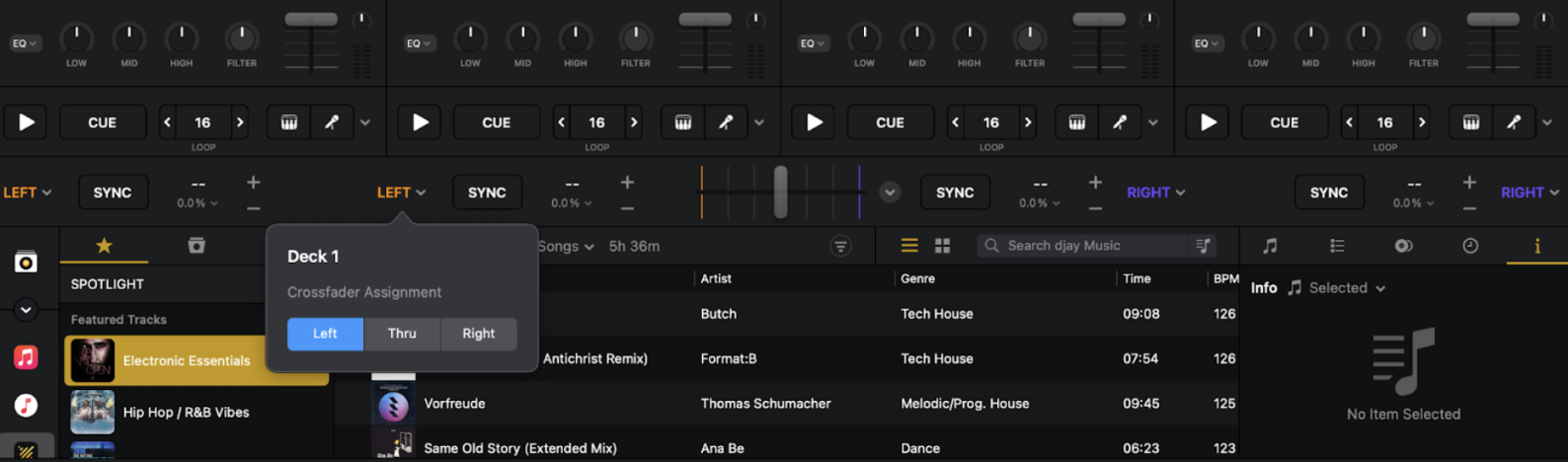Open first deck's tempo range 0.0% dropdown
Viewport: 1568px width, 462px height.
coord(197,203)
